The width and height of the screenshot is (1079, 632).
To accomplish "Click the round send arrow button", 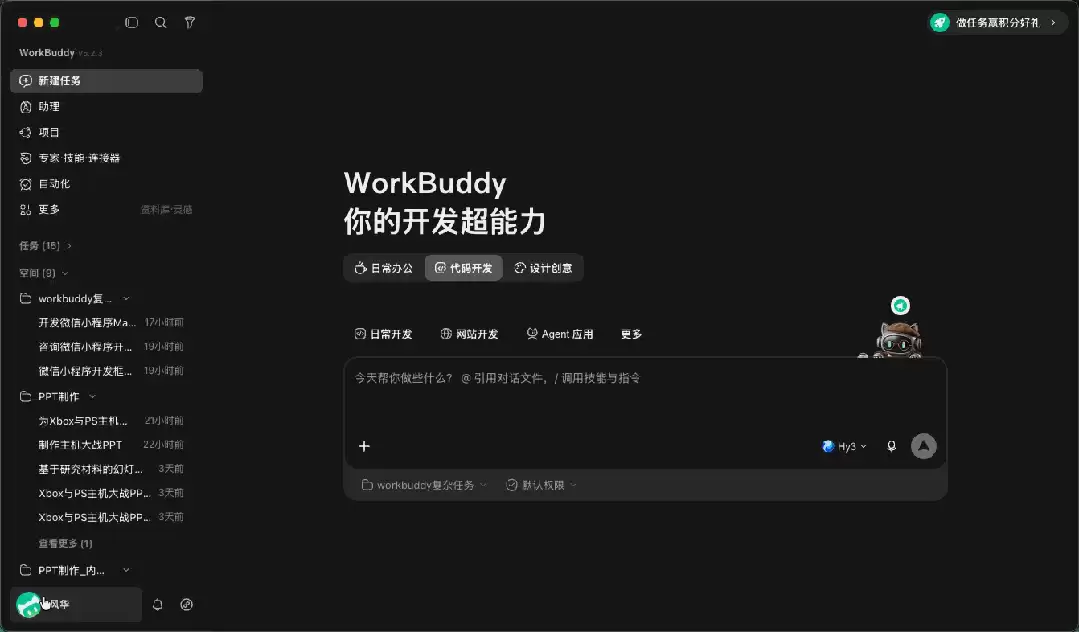I will point(923,446).
